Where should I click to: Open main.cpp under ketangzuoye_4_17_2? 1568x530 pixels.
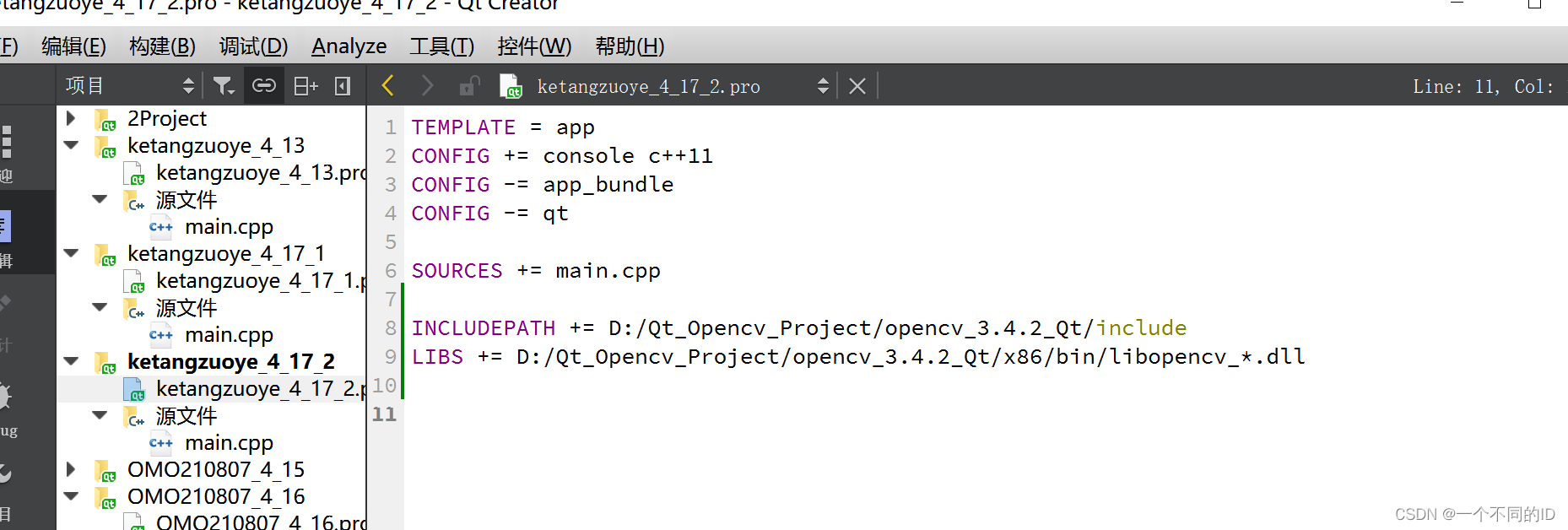point(229,442)
